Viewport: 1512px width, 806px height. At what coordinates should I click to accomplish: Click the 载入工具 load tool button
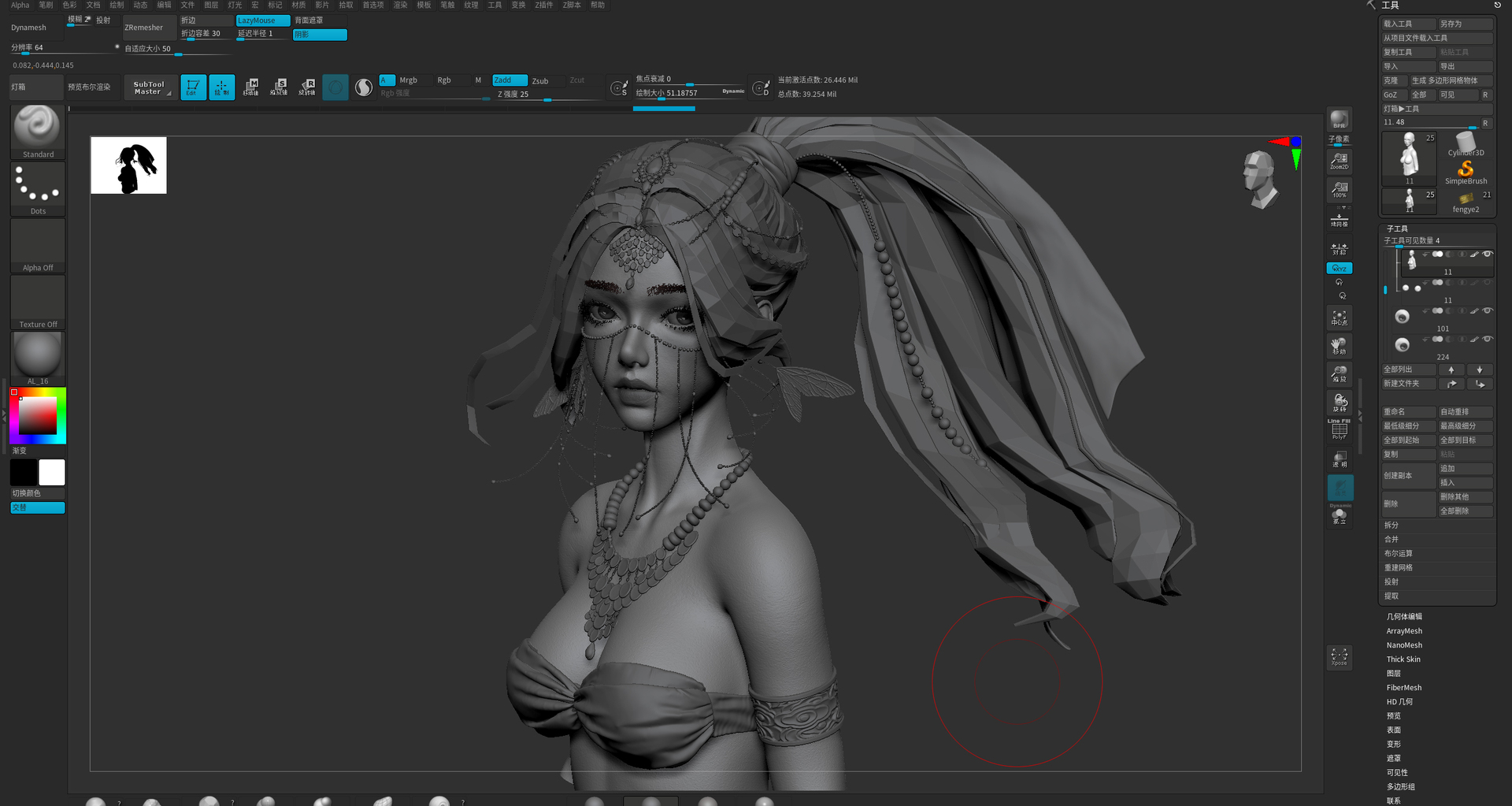click(x=1409, y=24)
